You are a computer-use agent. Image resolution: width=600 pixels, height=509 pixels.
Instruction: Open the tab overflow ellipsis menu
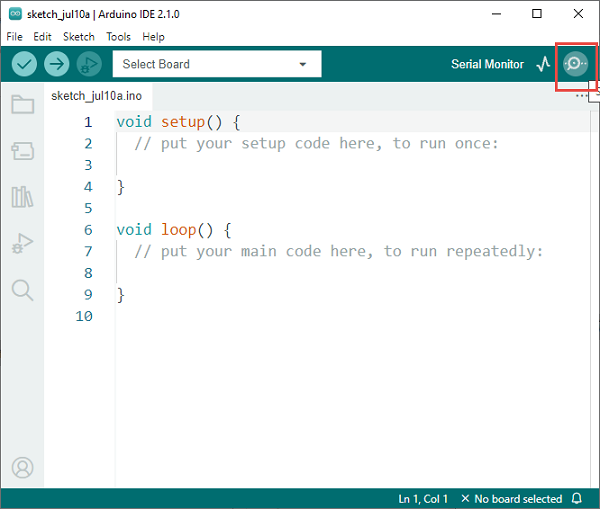581,95
